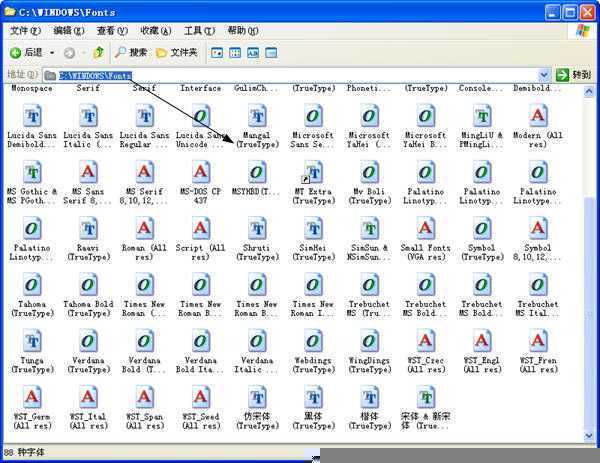Image resolution: width=600 pixels, height=463 pixels.
Task: Select the Mangal (TrueType) font icon
Action: pos(257,116)
